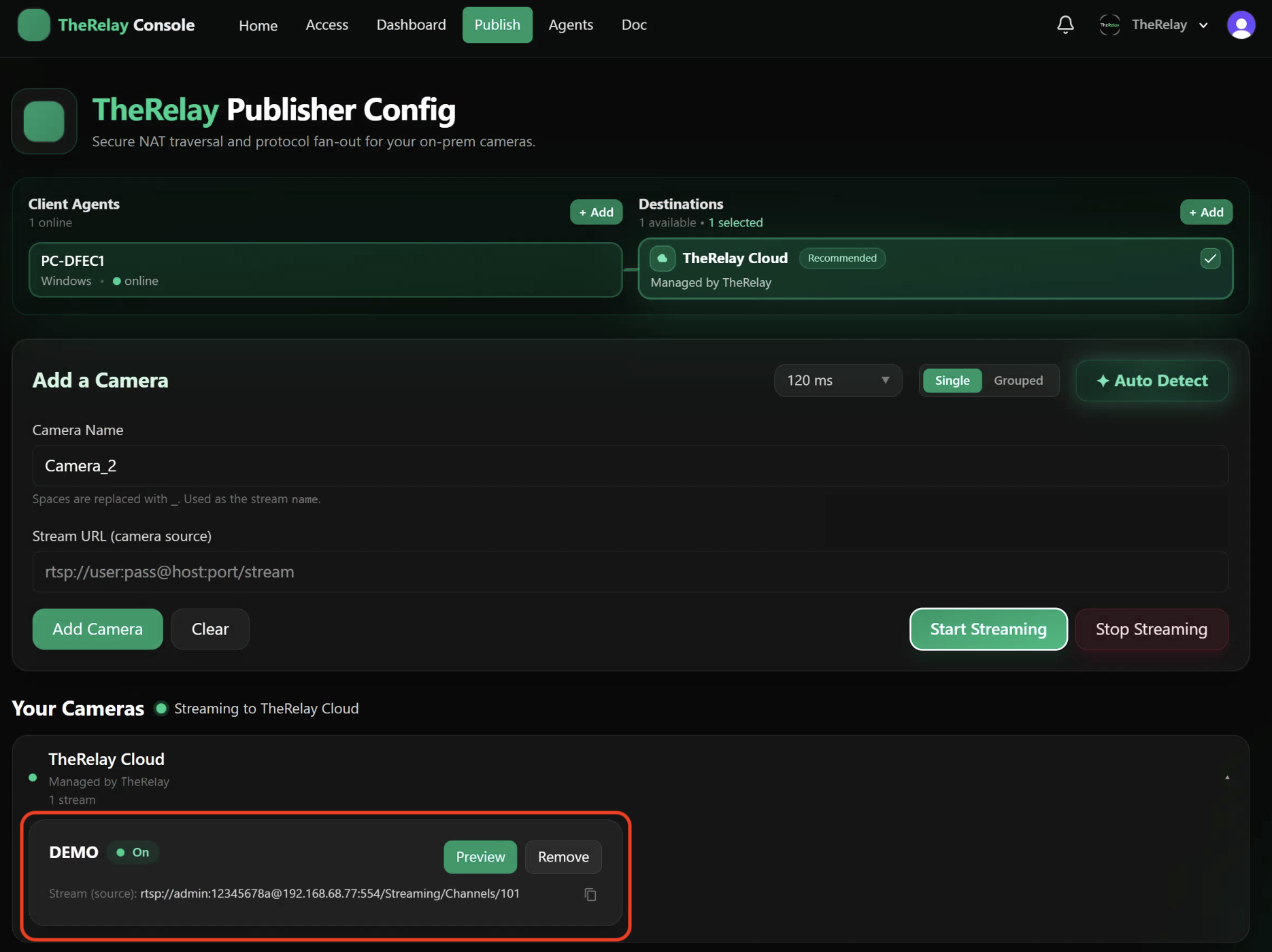The width and height of the screenshot is (1272, 952).
Task: Click the '1 selected' destinations text
Action: (x=735, y=223)
